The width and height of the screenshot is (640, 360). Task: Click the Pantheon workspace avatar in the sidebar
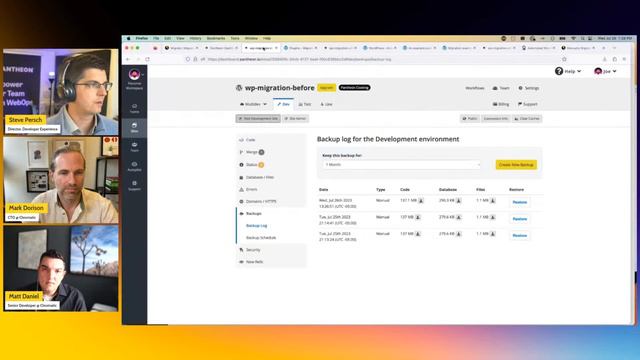pyautogui.click(x=134, y=74)
